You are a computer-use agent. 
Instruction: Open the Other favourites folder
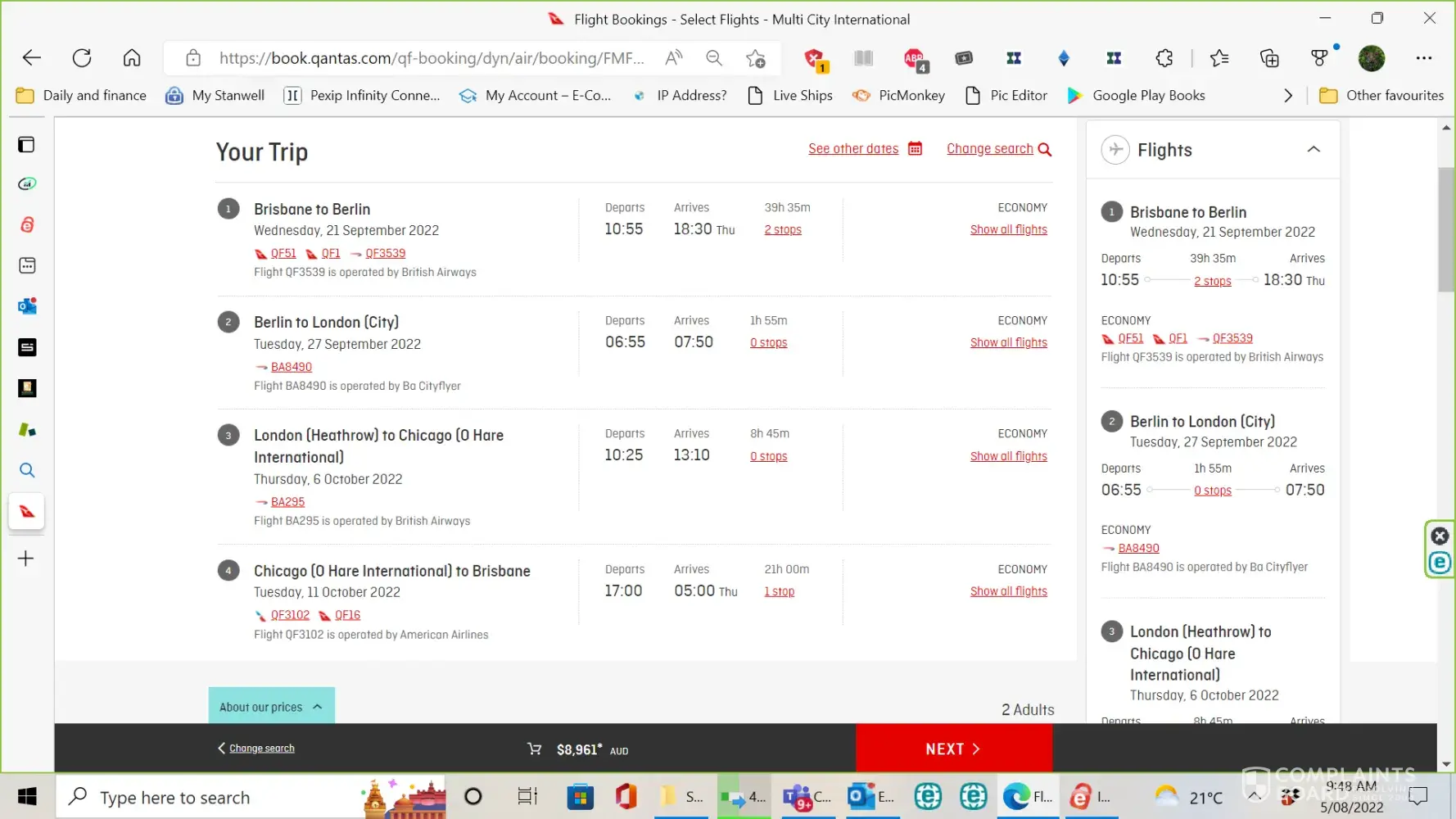(x=1381, y=96)
